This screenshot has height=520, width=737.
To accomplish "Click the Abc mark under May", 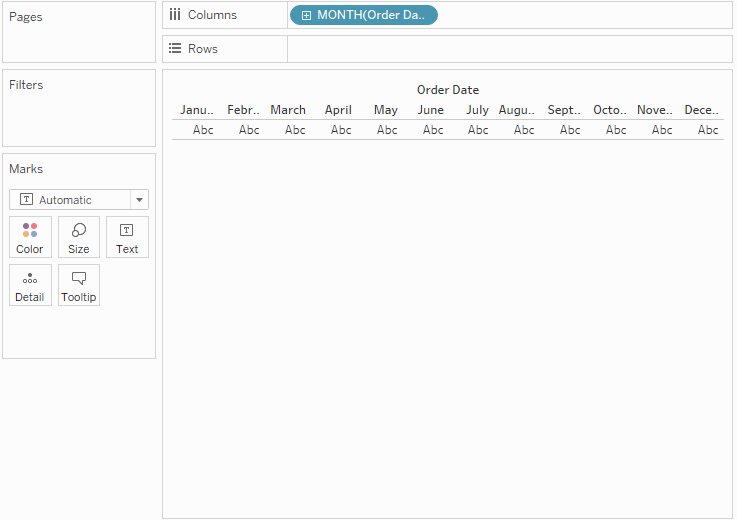I will pyautogui.click(x=387, y=130).
